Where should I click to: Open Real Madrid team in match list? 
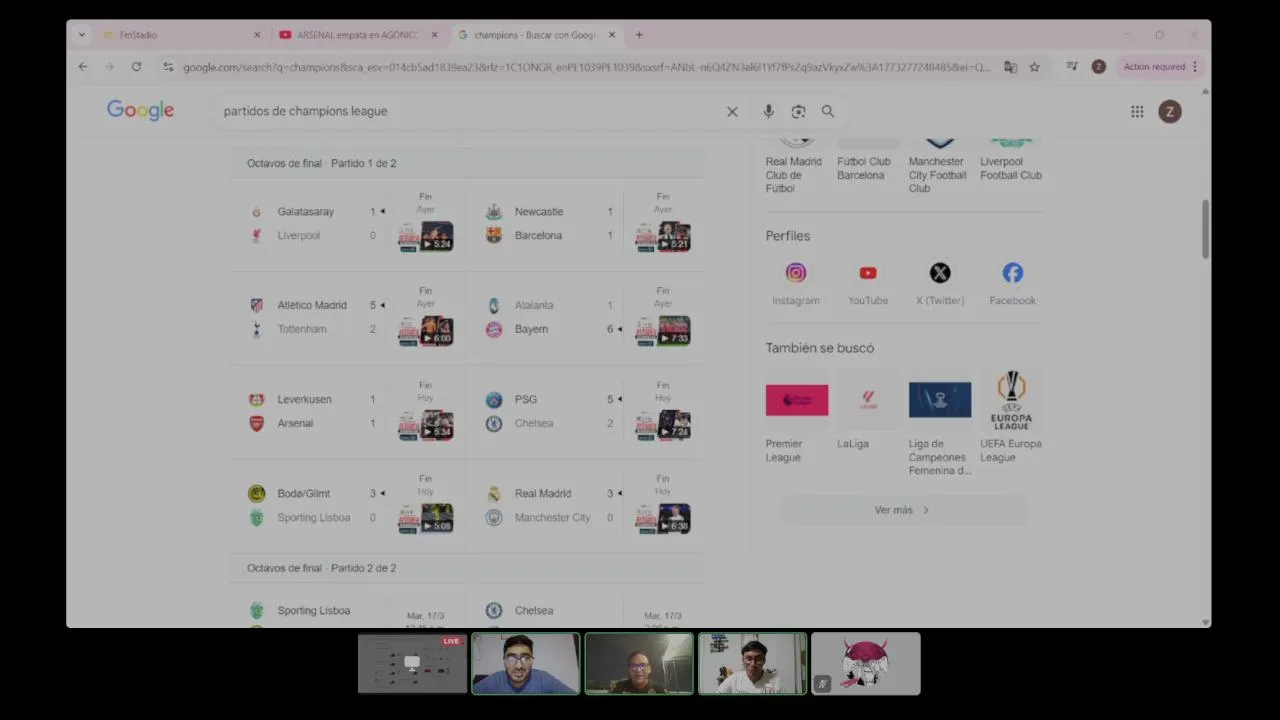[x=543, y=493]
